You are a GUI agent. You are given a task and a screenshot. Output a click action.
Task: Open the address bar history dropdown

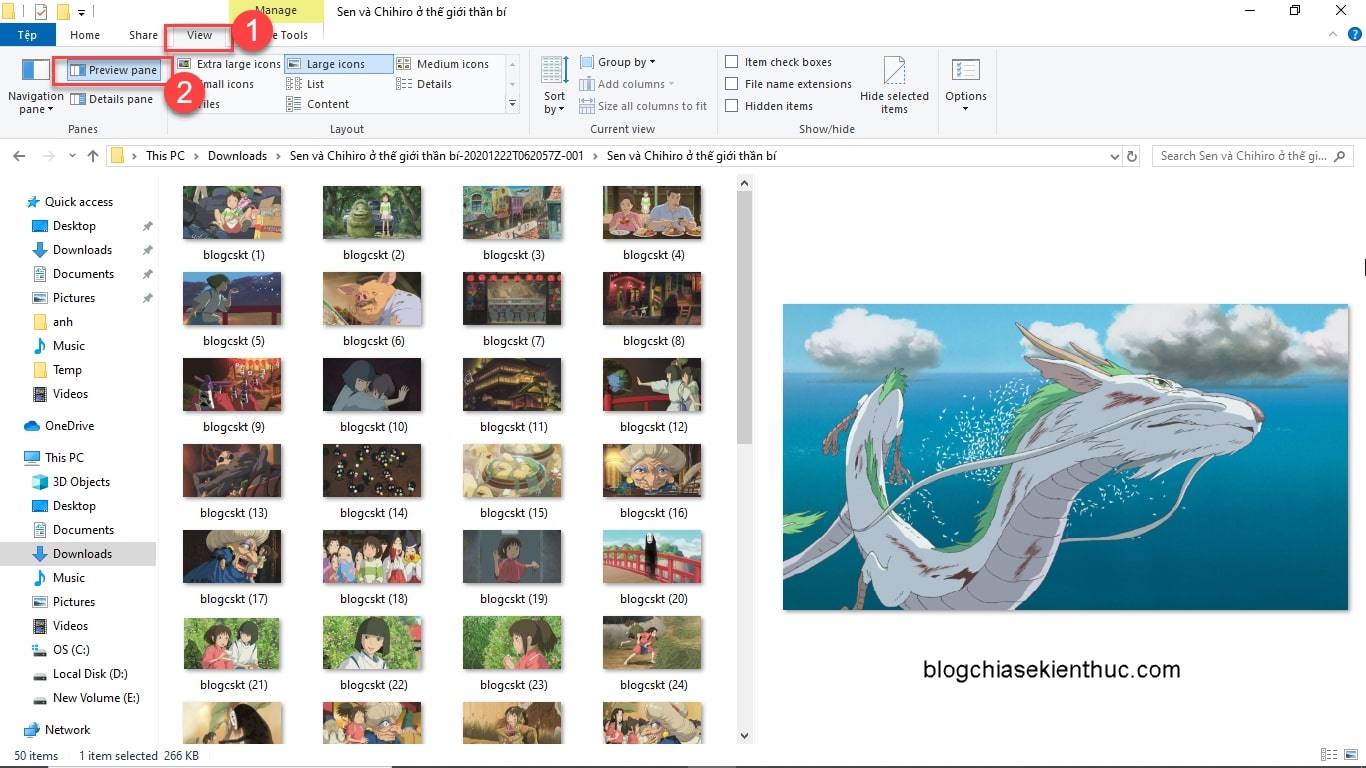(x=1115, y=156)
